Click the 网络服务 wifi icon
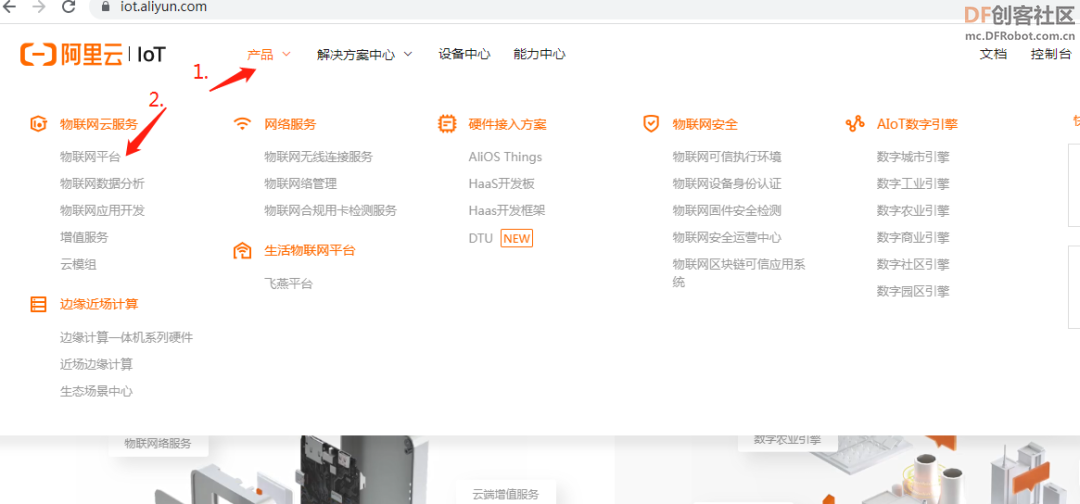The width and height of the screenshot is (1080, 504). [242, 124]
